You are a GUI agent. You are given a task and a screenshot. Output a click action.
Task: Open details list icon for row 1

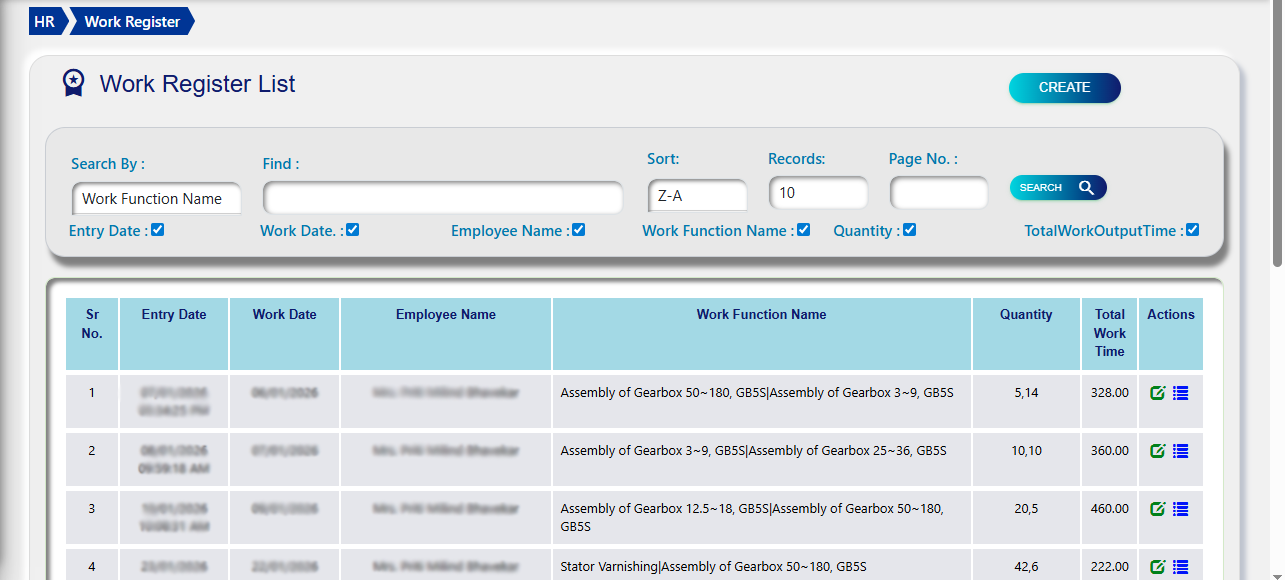(x=1180, y=394)
